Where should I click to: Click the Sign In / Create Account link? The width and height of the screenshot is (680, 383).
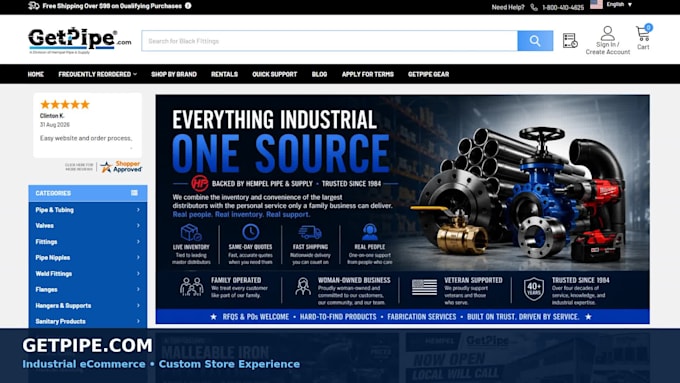(608, 48)
